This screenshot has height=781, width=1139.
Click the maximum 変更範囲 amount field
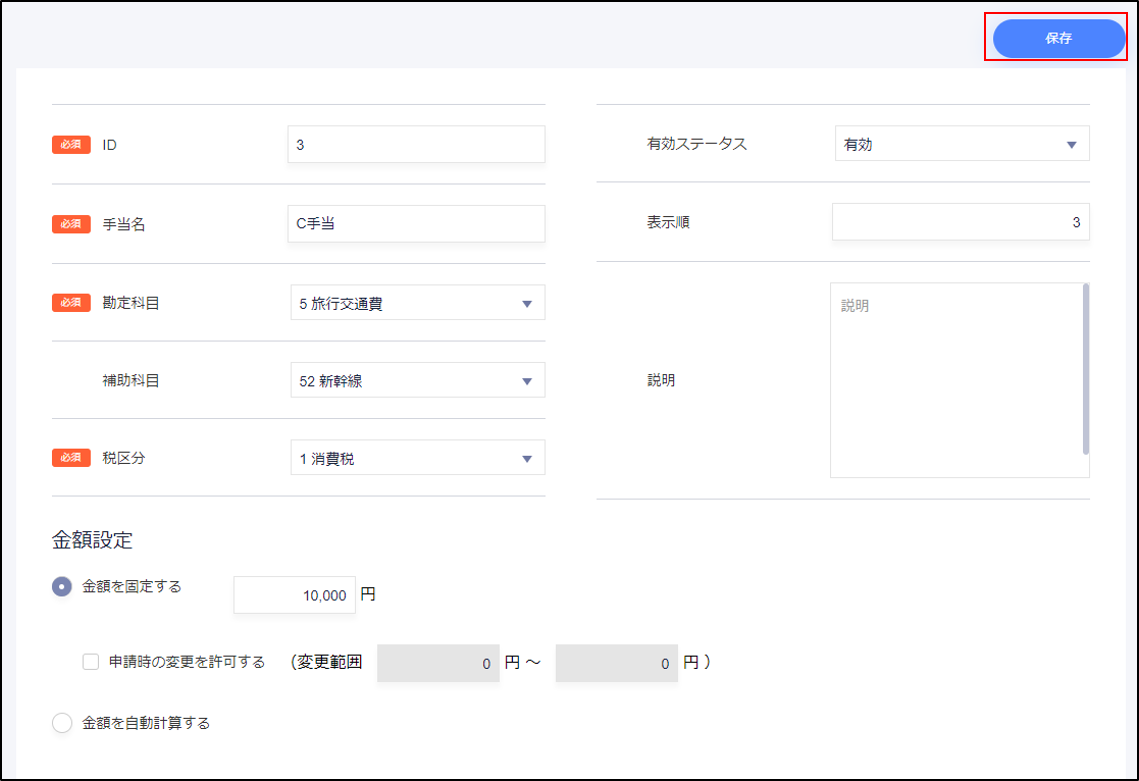click(x=616, y=663)
